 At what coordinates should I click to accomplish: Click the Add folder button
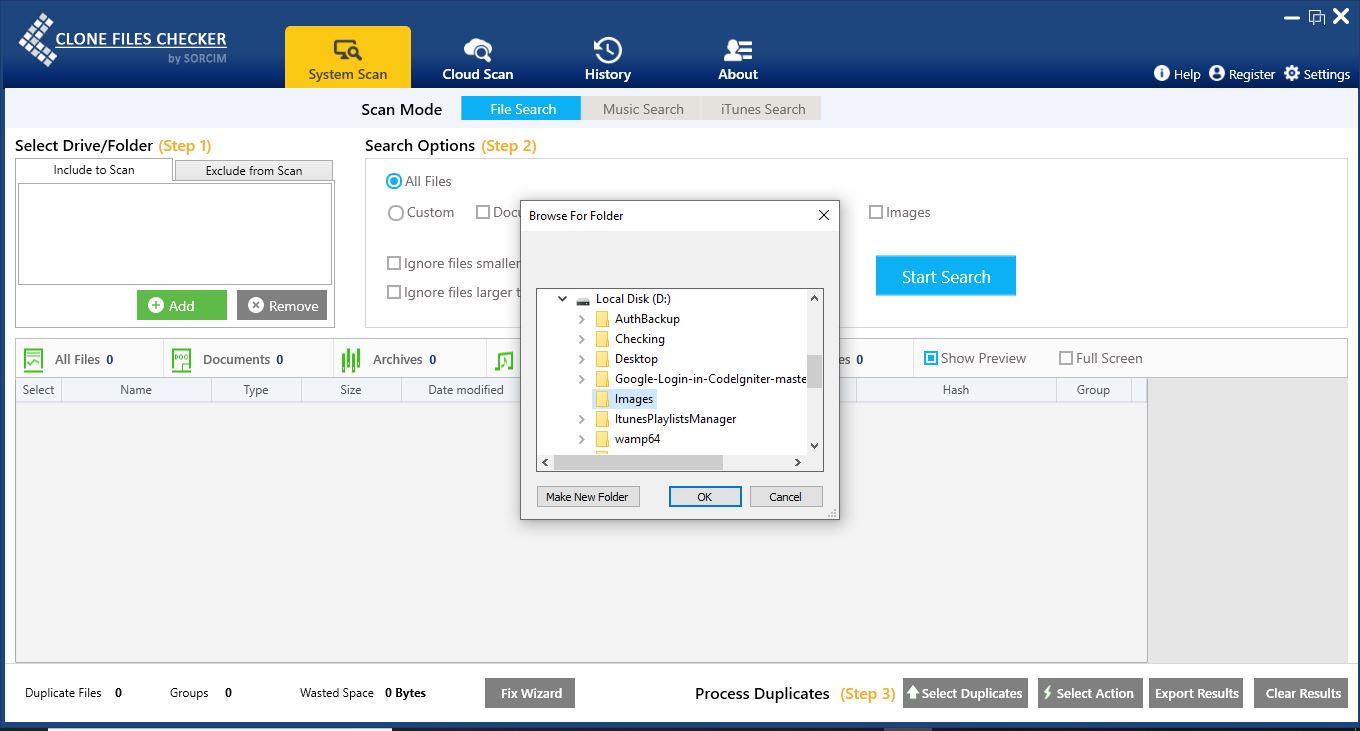point(181,305)
